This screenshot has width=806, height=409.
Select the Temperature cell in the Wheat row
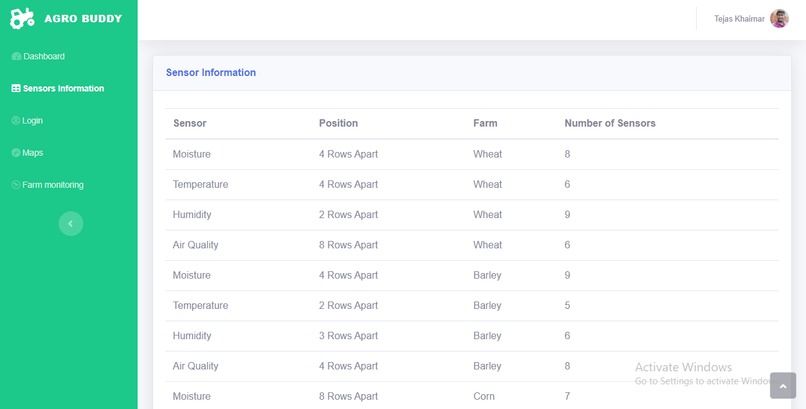tap(200, 184)
